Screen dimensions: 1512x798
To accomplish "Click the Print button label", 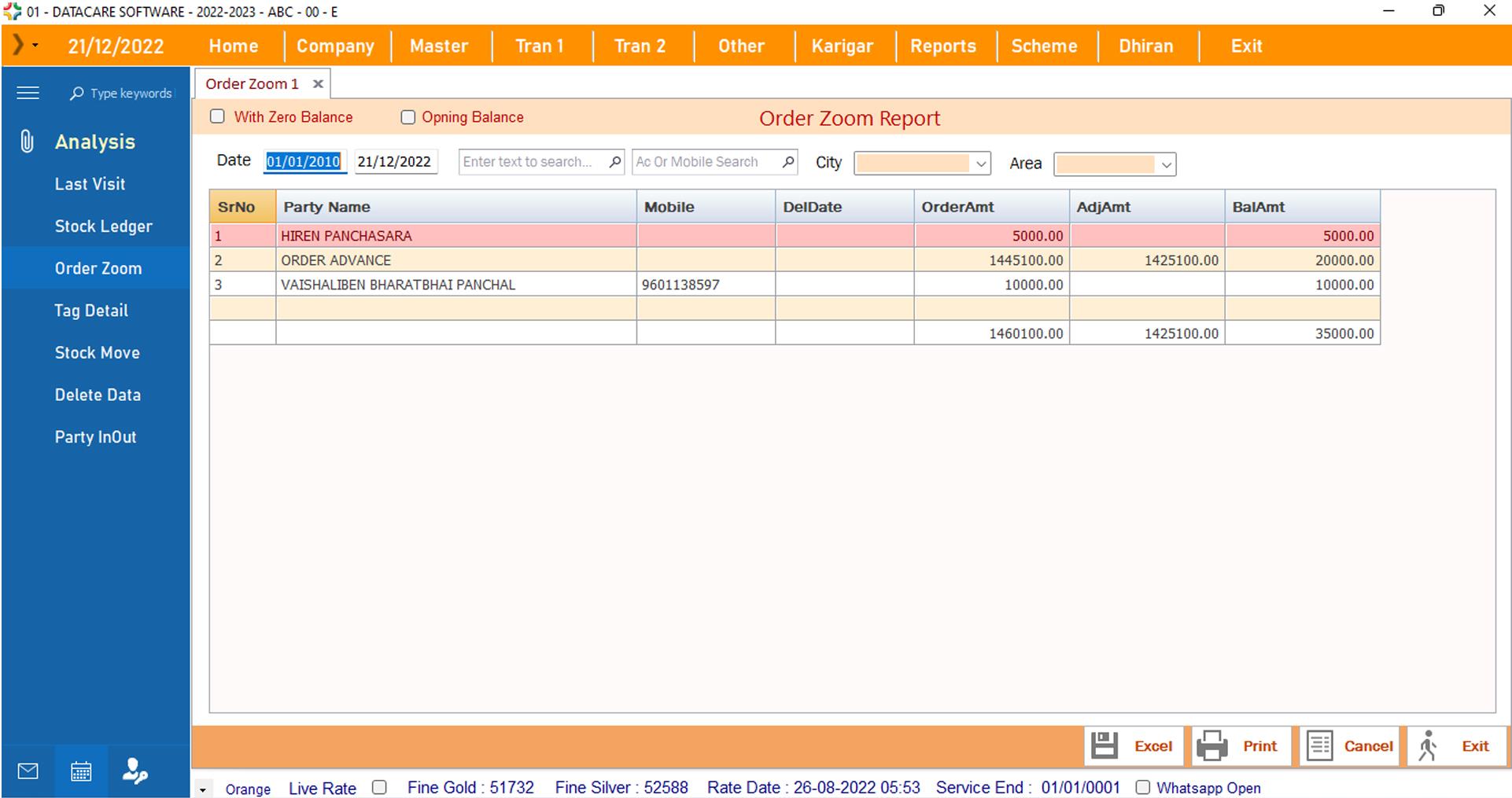I will point(1260,746).
